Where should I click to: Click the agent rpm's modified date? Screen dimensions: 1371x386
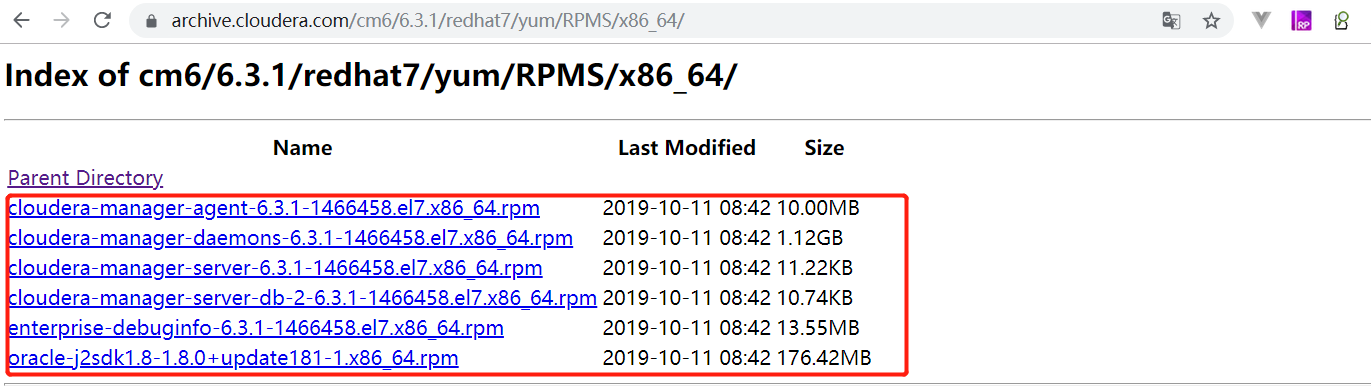687,209
